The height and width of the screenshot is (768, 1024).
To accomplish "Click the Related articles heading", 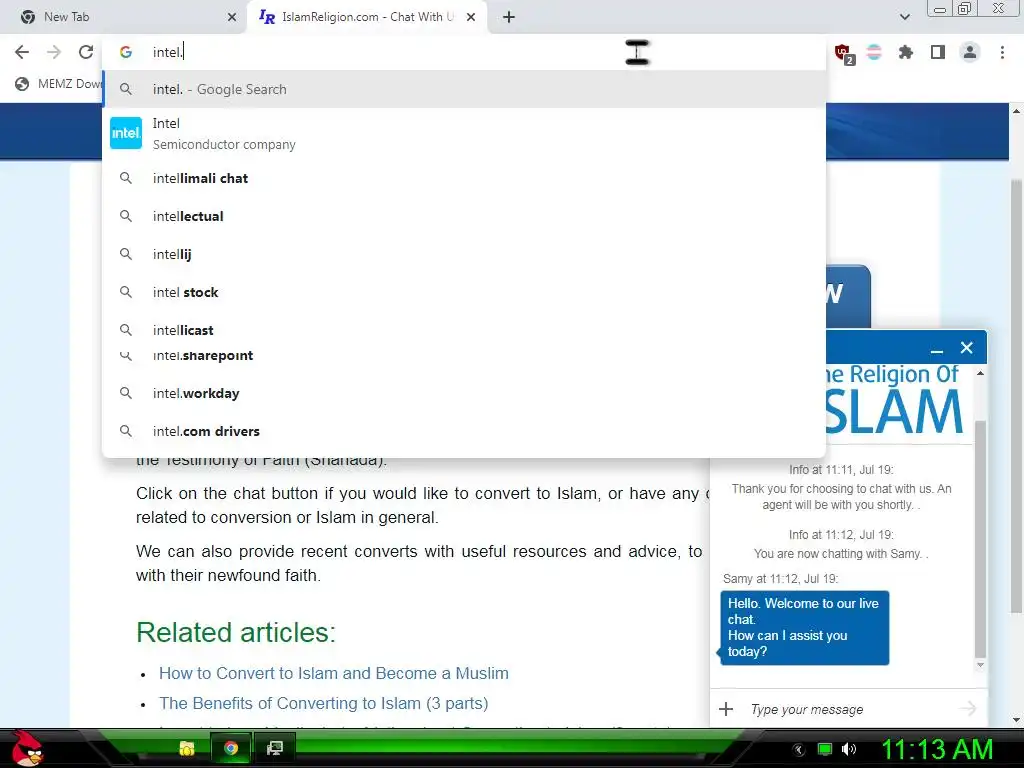I will click(236, 632).
